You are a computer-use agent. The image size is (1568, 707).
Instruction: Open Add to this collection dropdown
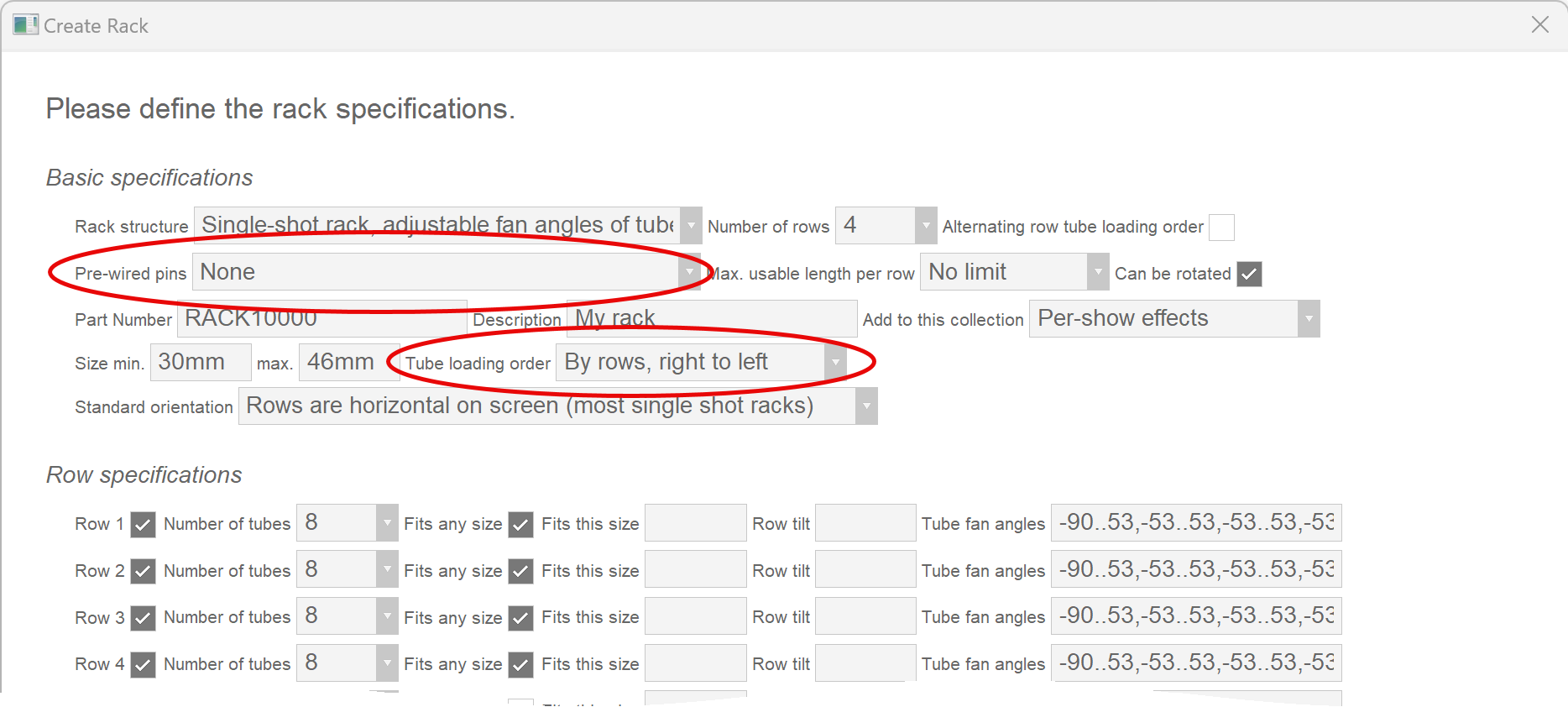(x=1308, y=319)
